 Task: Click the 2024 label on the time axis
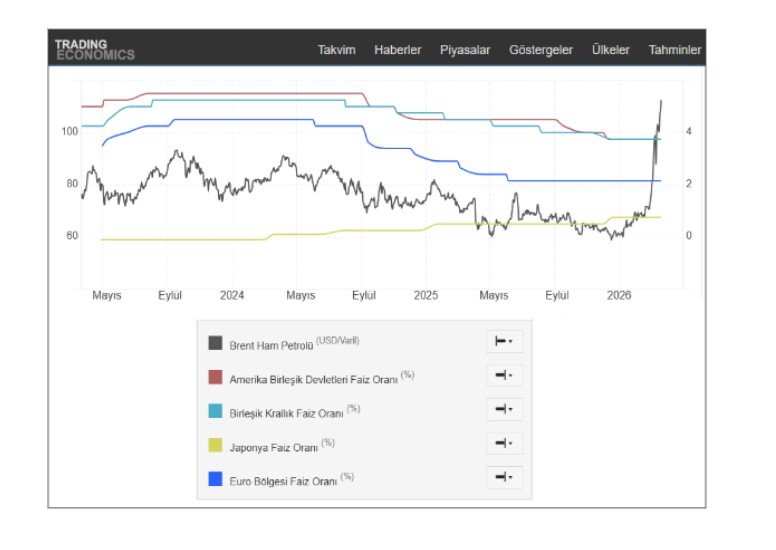(x=232, y=296)
